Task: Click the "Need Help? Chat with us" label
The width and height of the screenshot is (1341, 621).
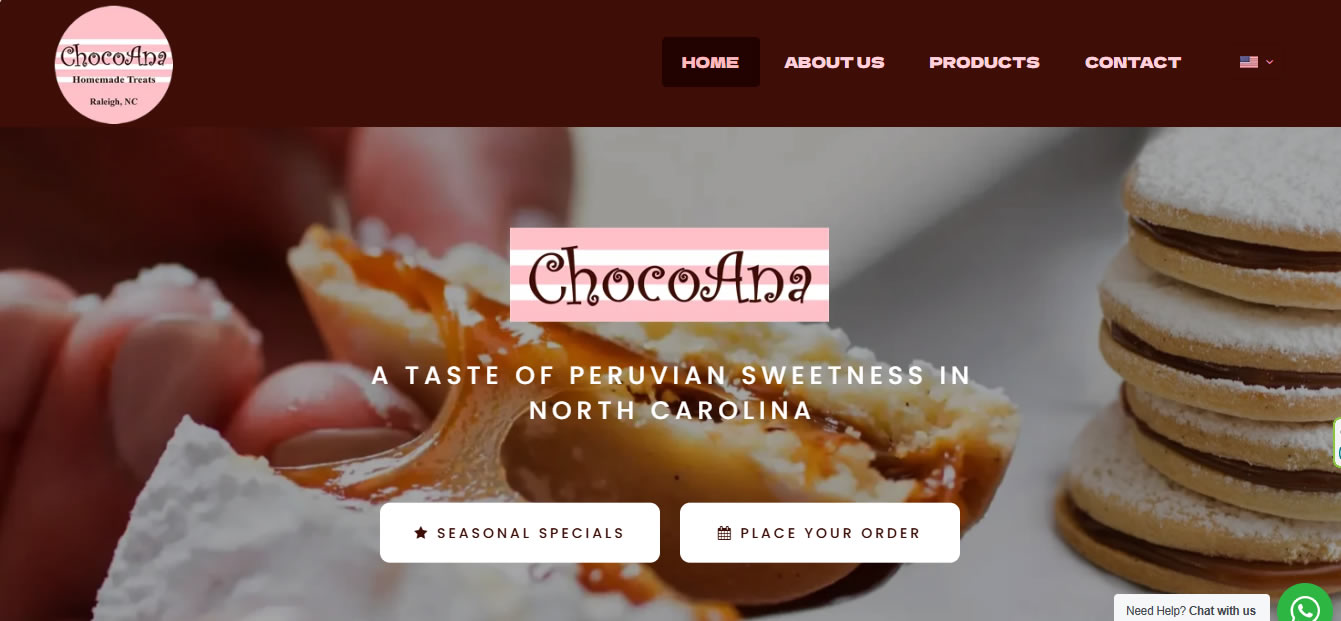Action: click(1191, 611)
